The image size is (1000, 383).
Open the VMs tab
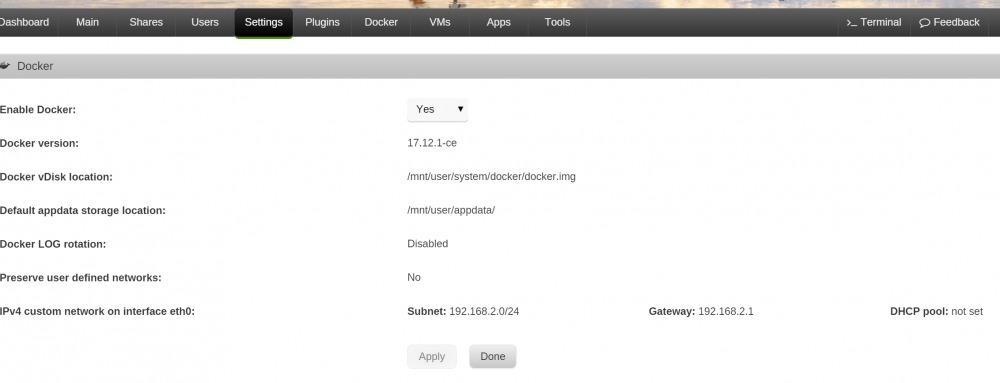point(439,22)
